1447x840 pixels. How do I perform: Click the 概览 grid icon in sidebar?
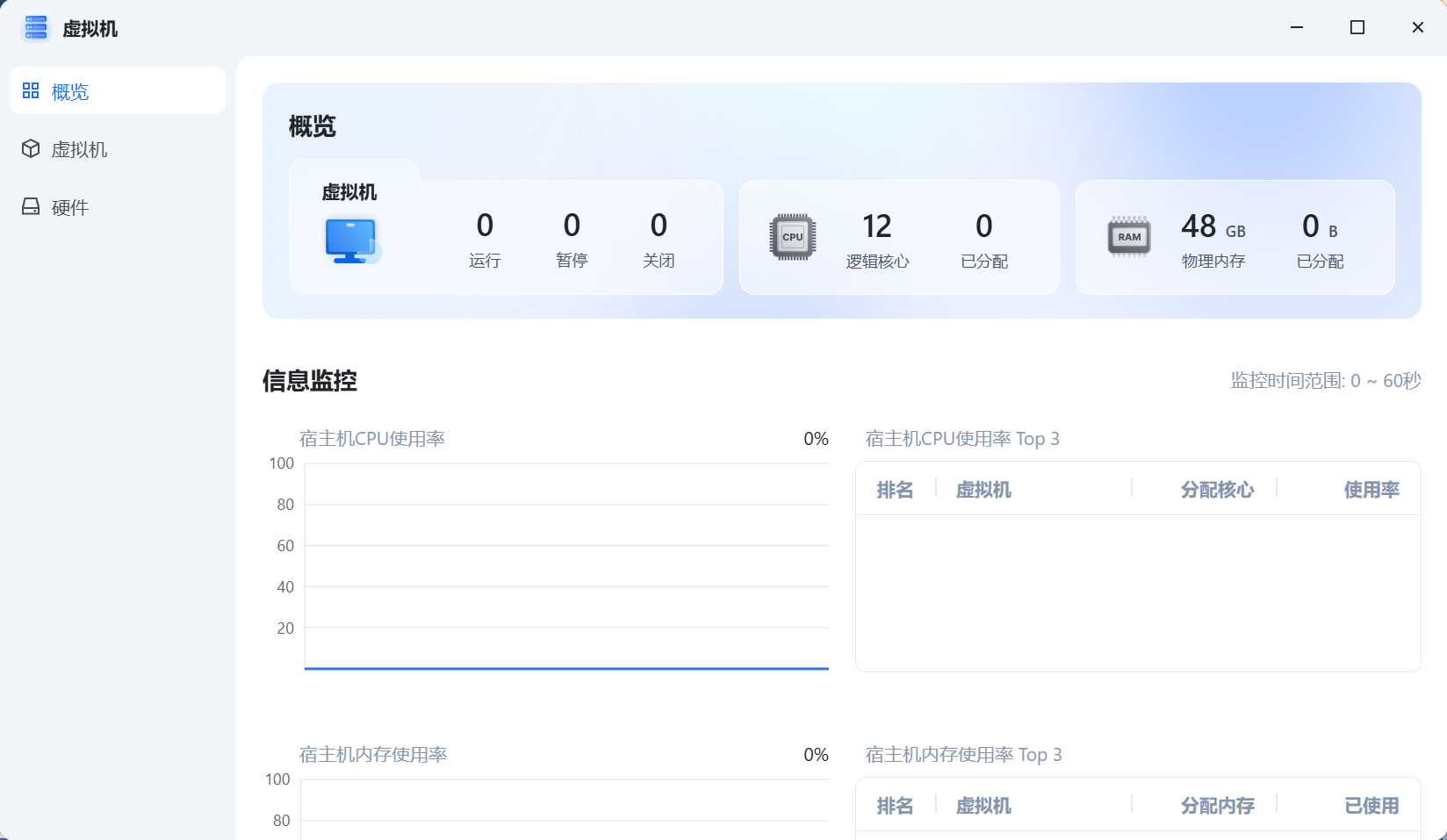point(31,91)
